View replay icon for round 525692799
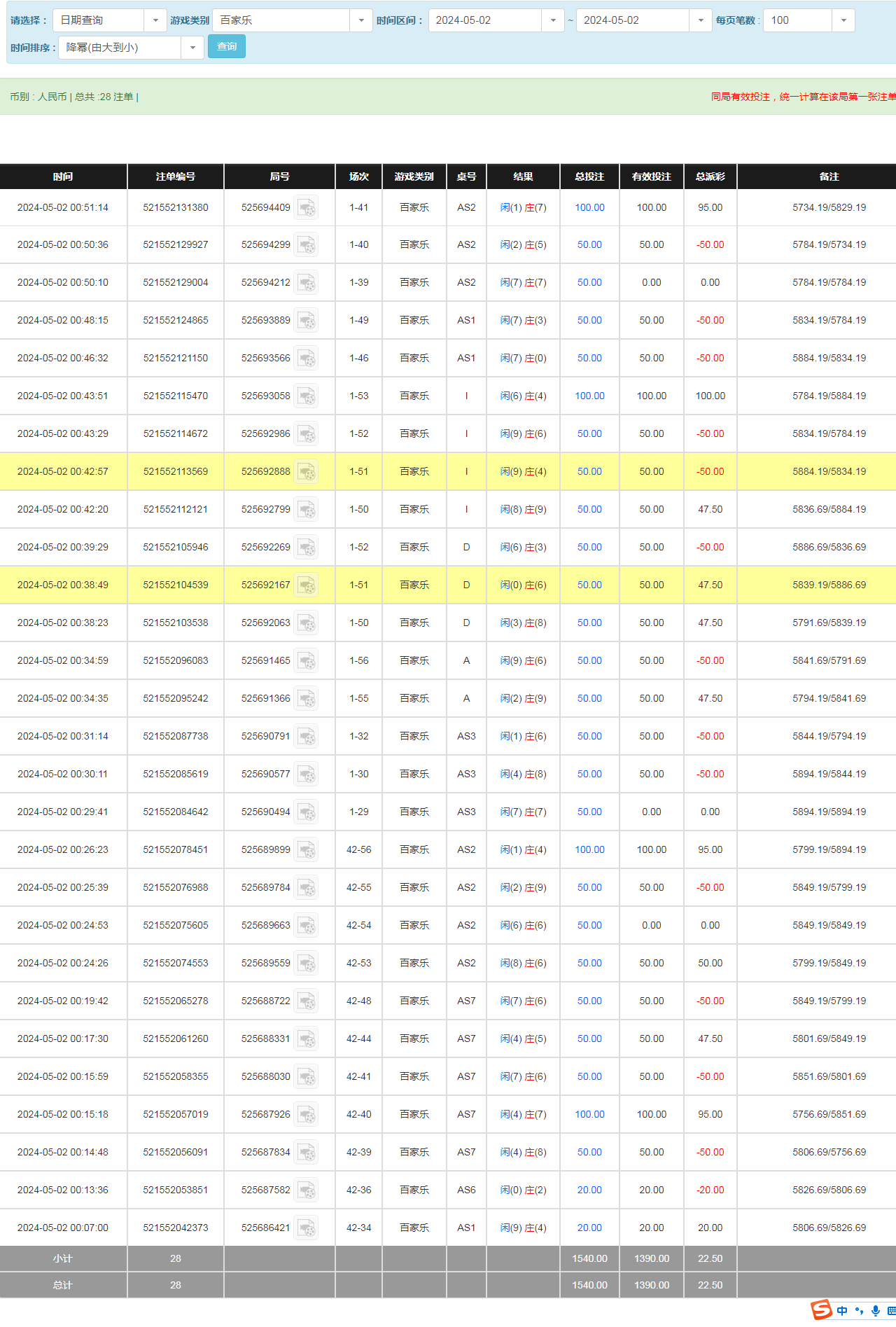Viewport: 896px width, 1327px height. [306, 510]
